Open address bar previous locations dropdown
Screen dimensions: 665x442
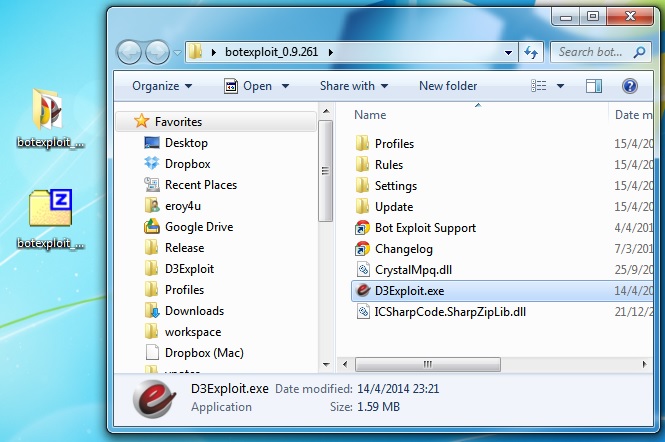tap(508, 53)
